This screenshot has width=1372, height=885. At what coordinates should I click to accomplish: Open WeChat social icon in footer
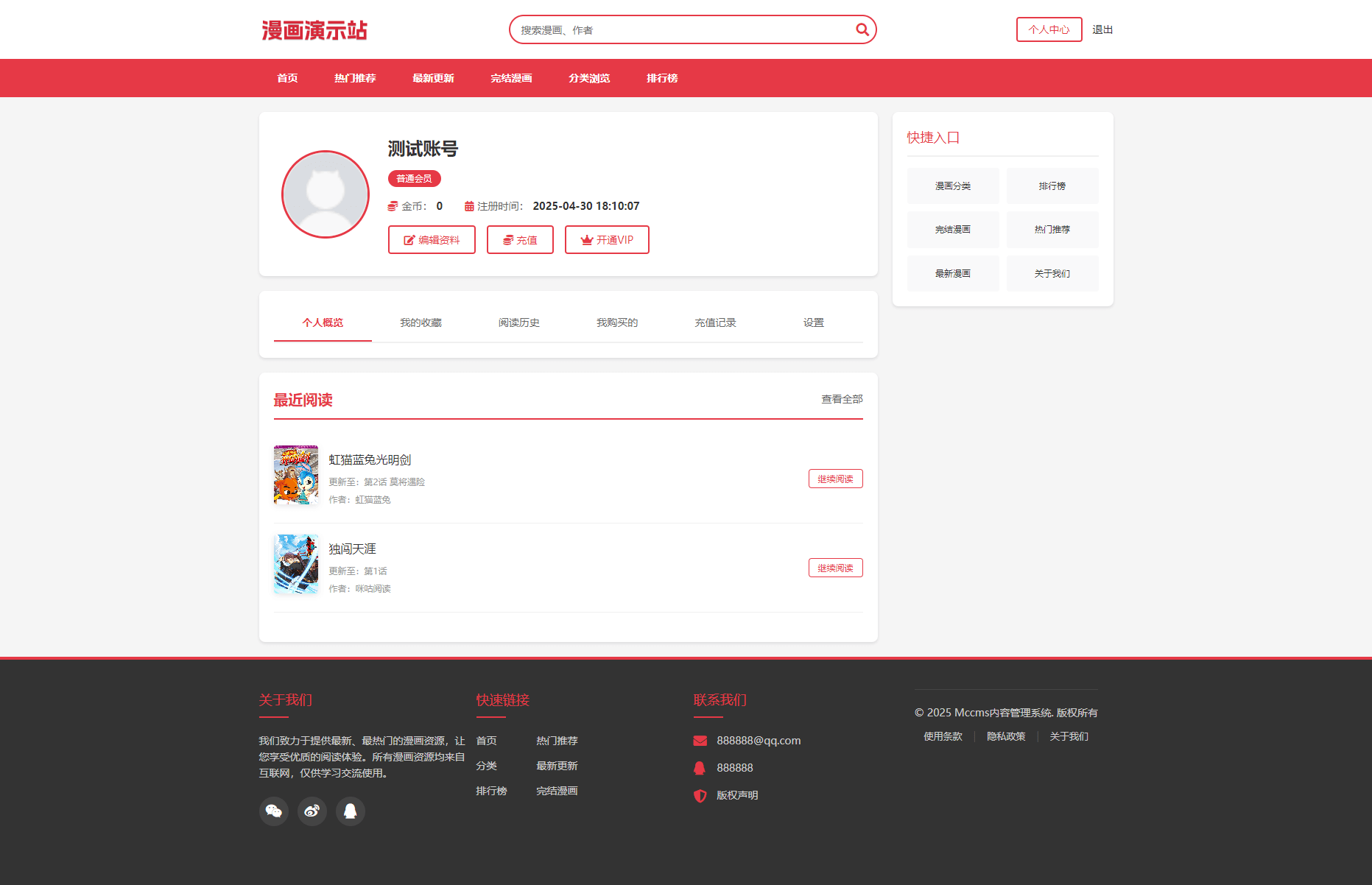pos(274,811)
